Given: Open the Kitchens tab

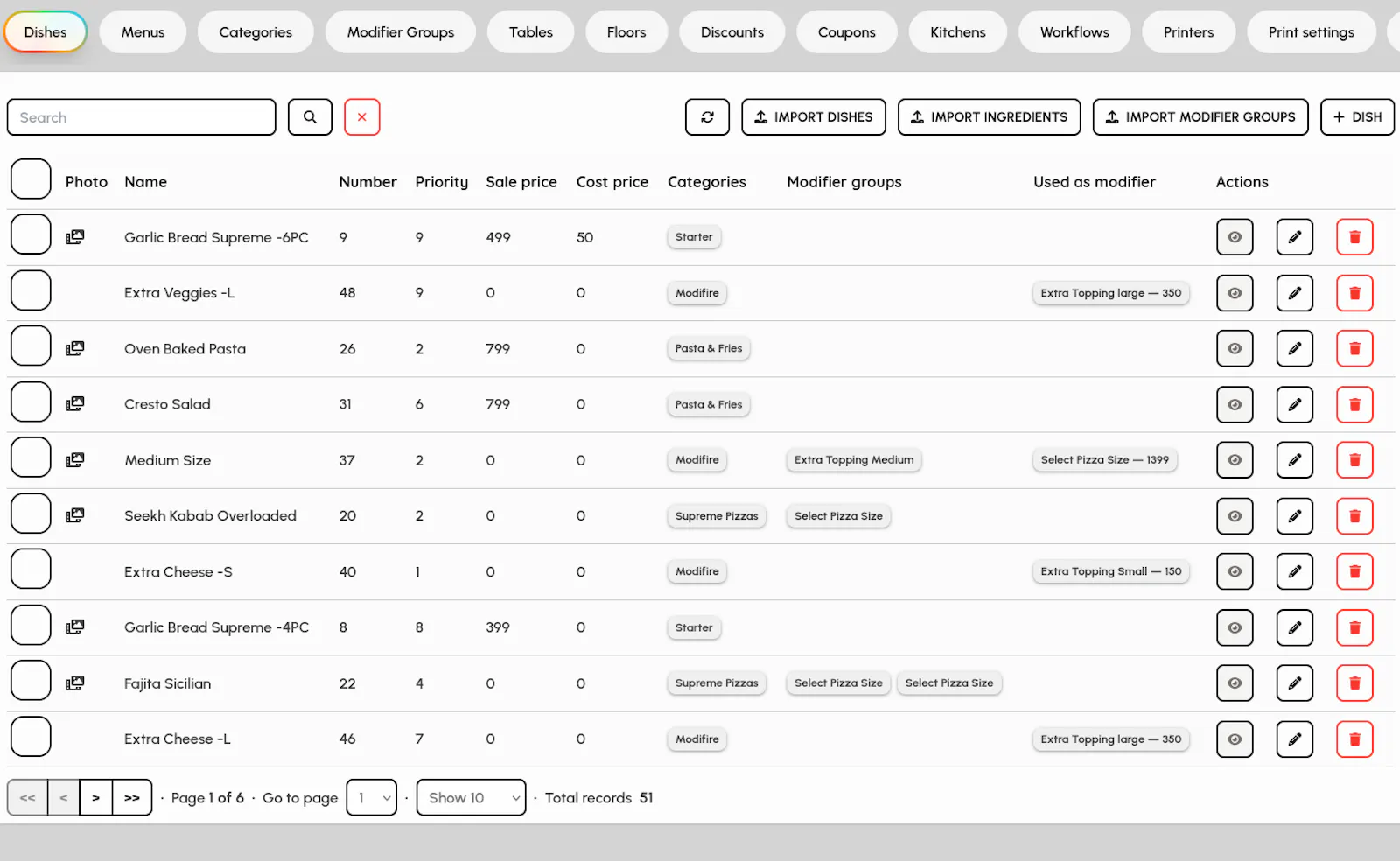Looking at the screenshot, I should point(958,32).
